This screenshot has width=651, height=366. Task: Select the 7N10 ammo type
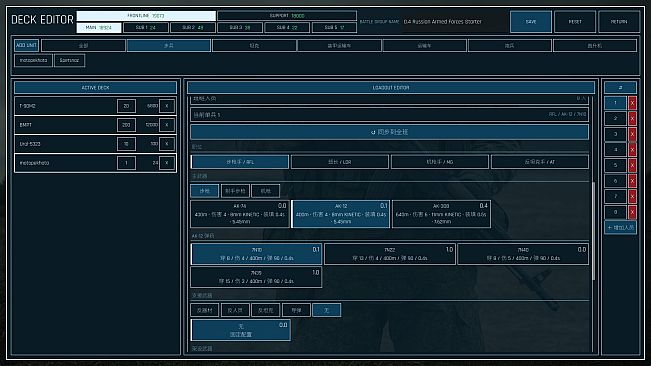tap(257, 254)
